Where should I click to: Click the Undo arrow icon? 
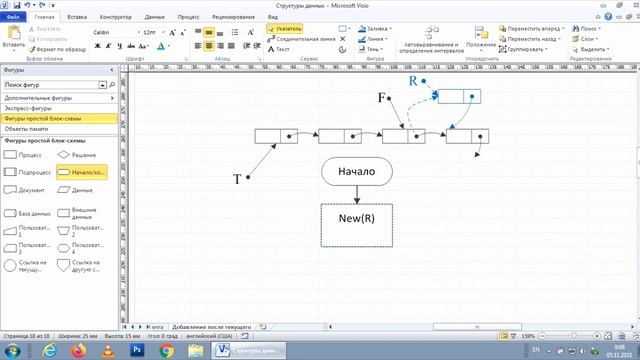pos(27,5)
